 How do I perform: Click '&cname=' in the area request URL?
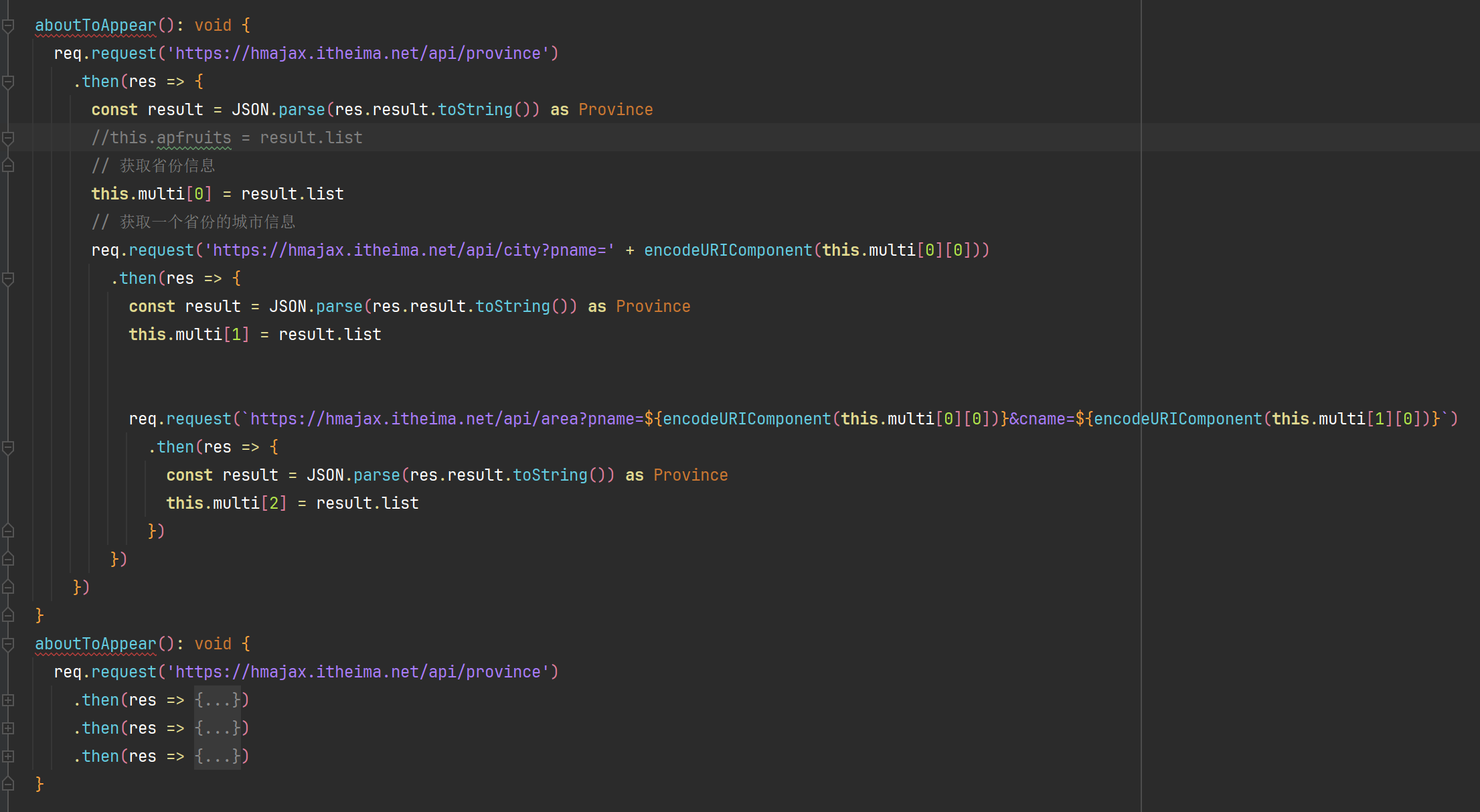(1042, 419)
